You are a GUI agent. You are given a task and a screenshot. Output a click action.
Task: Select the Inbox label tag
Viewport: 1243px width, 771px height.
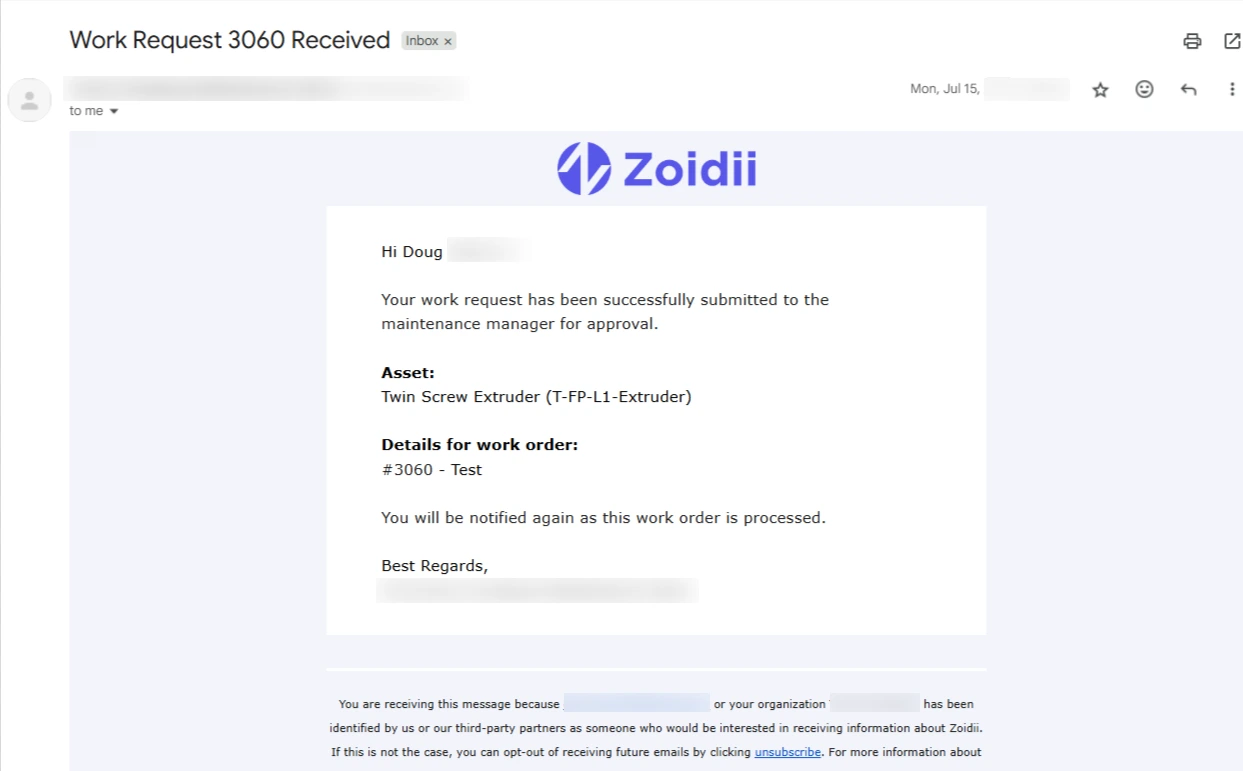422,41
